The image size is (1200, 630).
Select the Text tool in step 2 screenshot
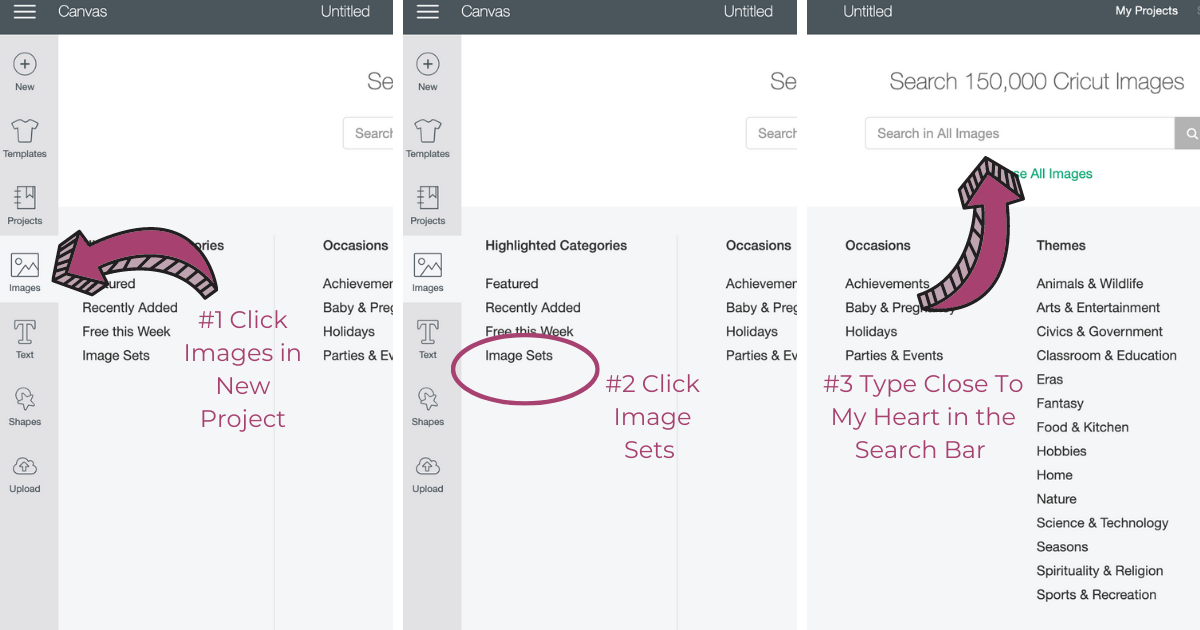pyautogui.click(x=428, y=340)
